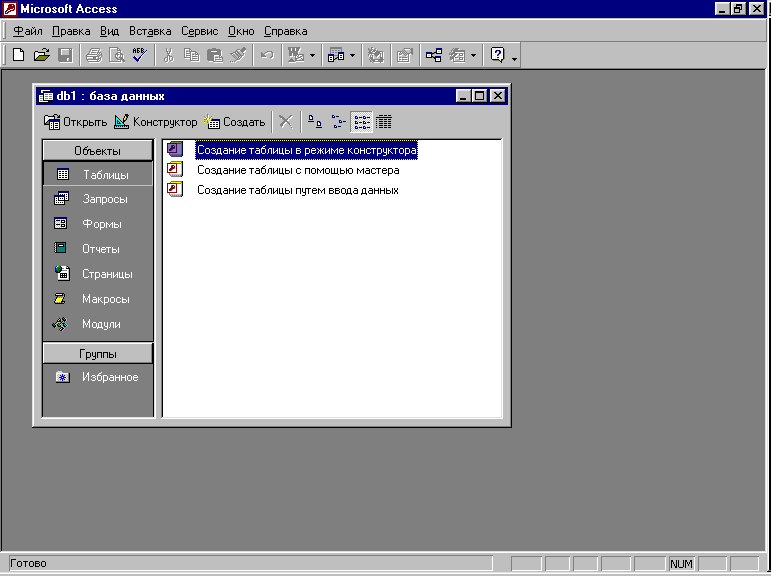Open Print Preview from the toolbar
The width and height of the screenshot is (771, 576).
point(117,55)
